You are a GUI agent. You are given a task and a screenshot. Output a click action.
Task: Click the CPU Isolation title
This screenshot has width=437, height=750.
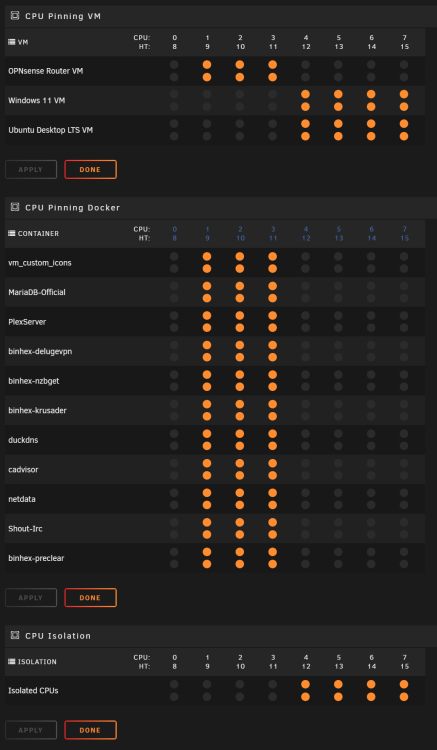point(58,636)
